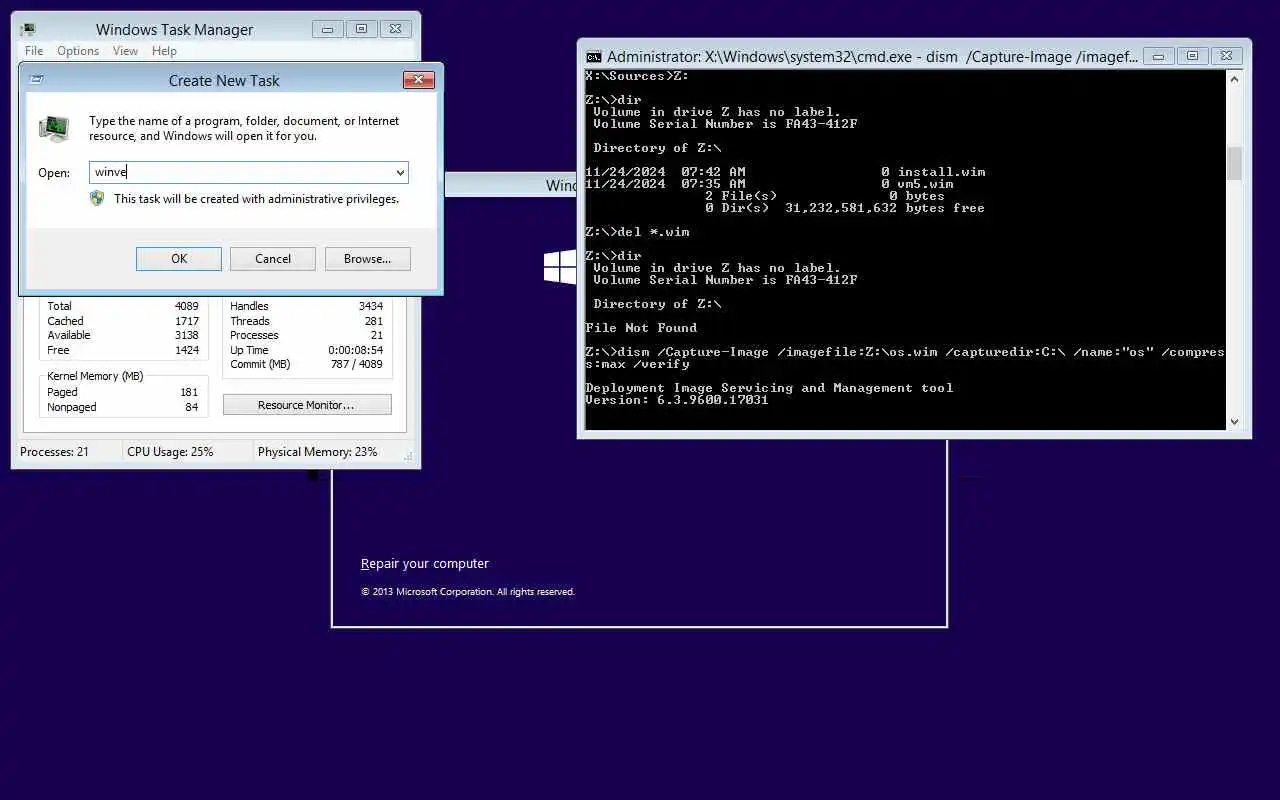
Task: Click the del *.wim command line
Action: click(x=637, y=232)
